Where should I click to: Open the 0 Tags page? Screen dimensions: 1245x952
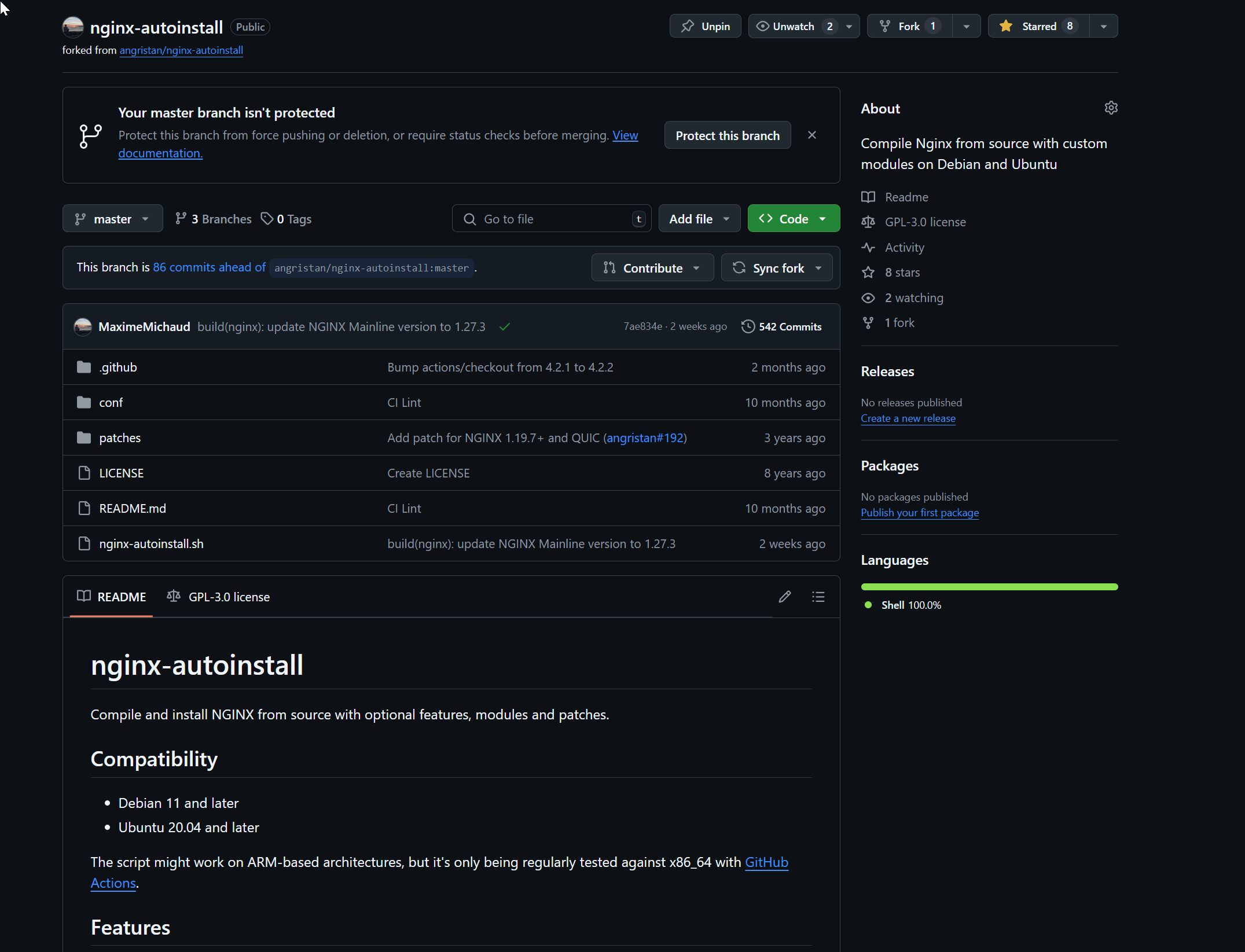[x=287, y=219]
